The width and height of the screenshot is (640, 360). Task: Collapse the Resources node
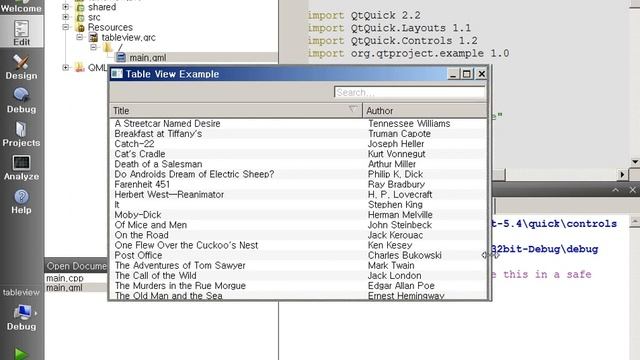coord(66,27)
